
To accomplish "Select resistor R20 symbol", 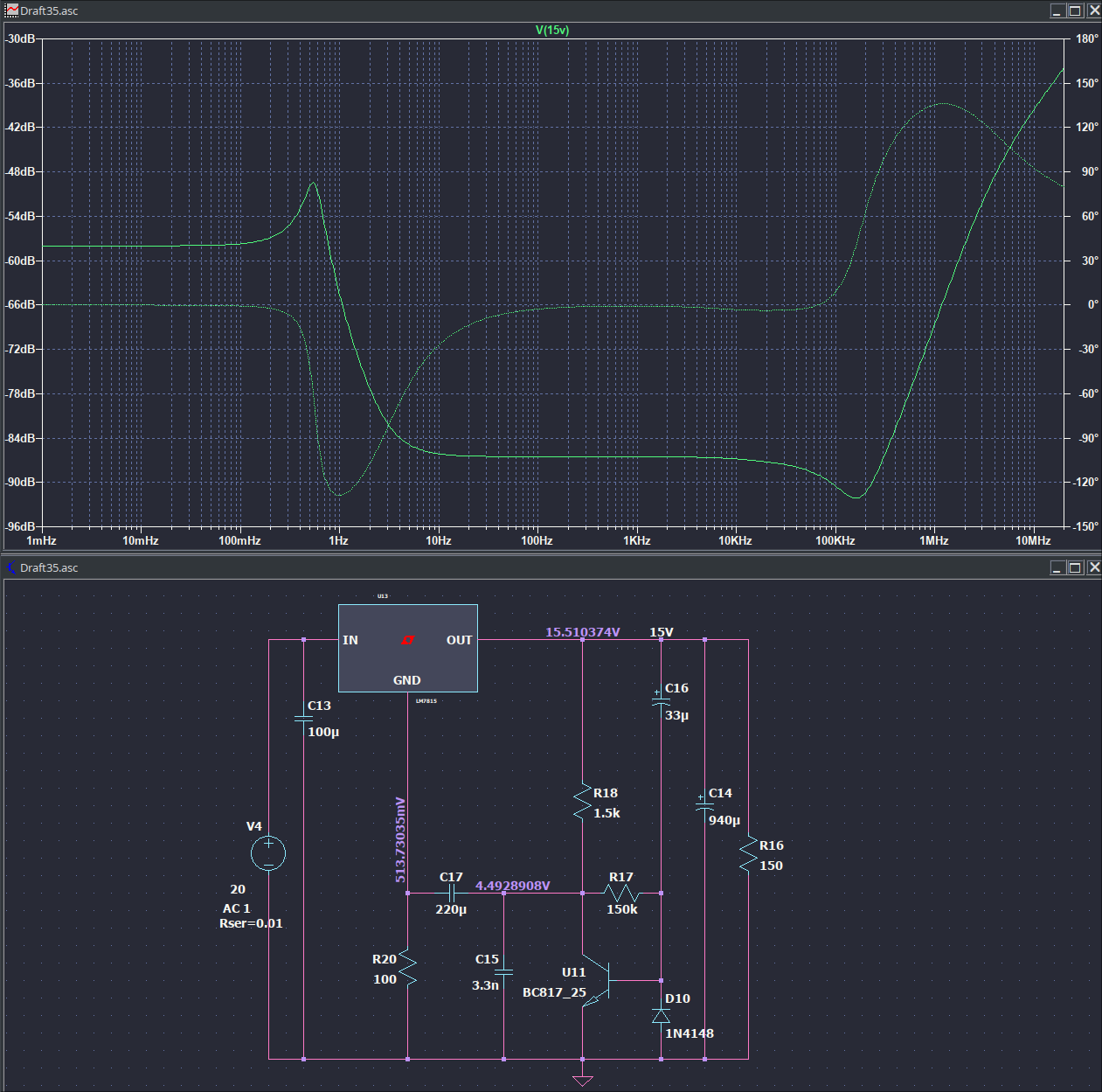I will tap(407, 968).
